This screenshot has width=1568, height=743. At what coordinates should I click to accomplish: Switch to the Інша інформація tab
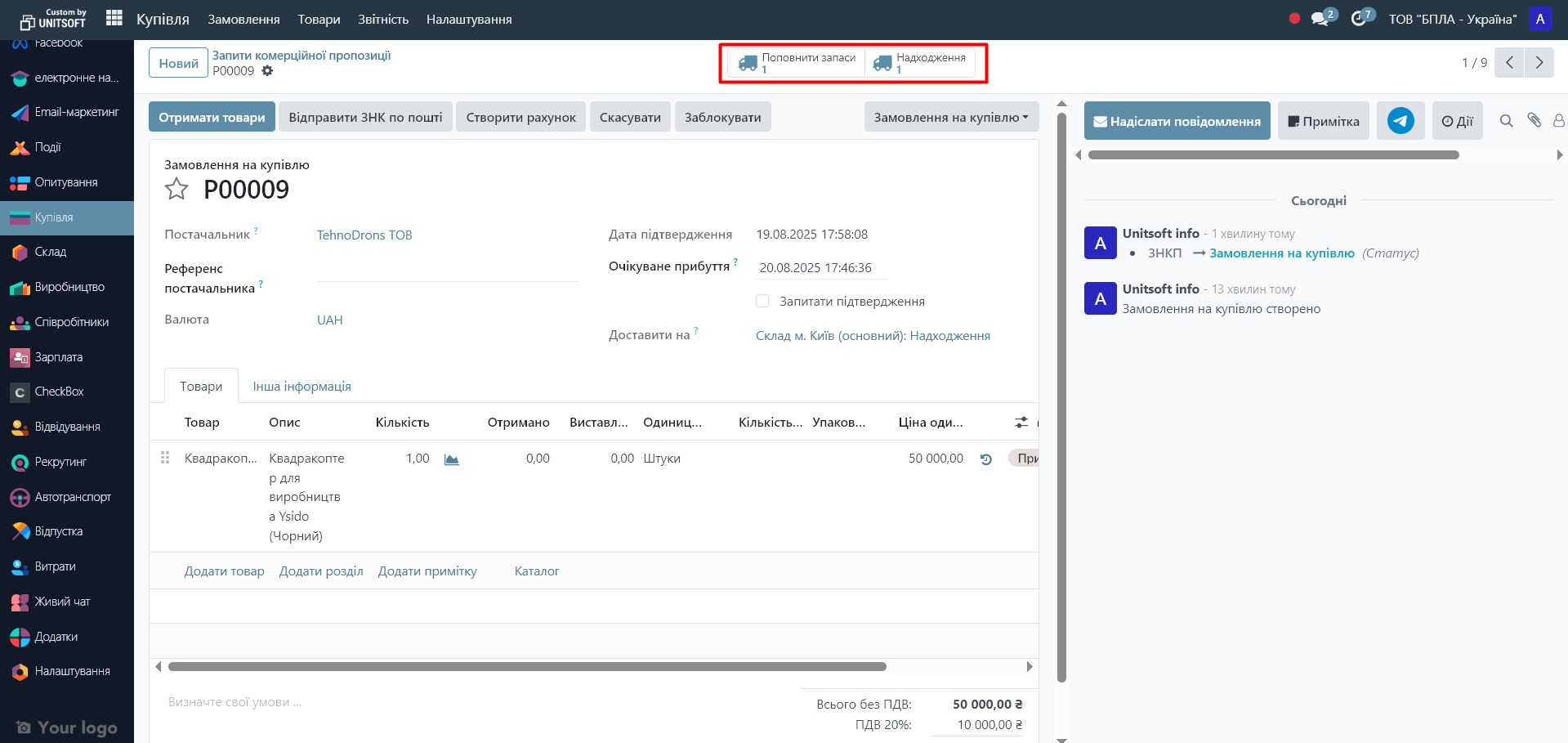click(302, 387)
